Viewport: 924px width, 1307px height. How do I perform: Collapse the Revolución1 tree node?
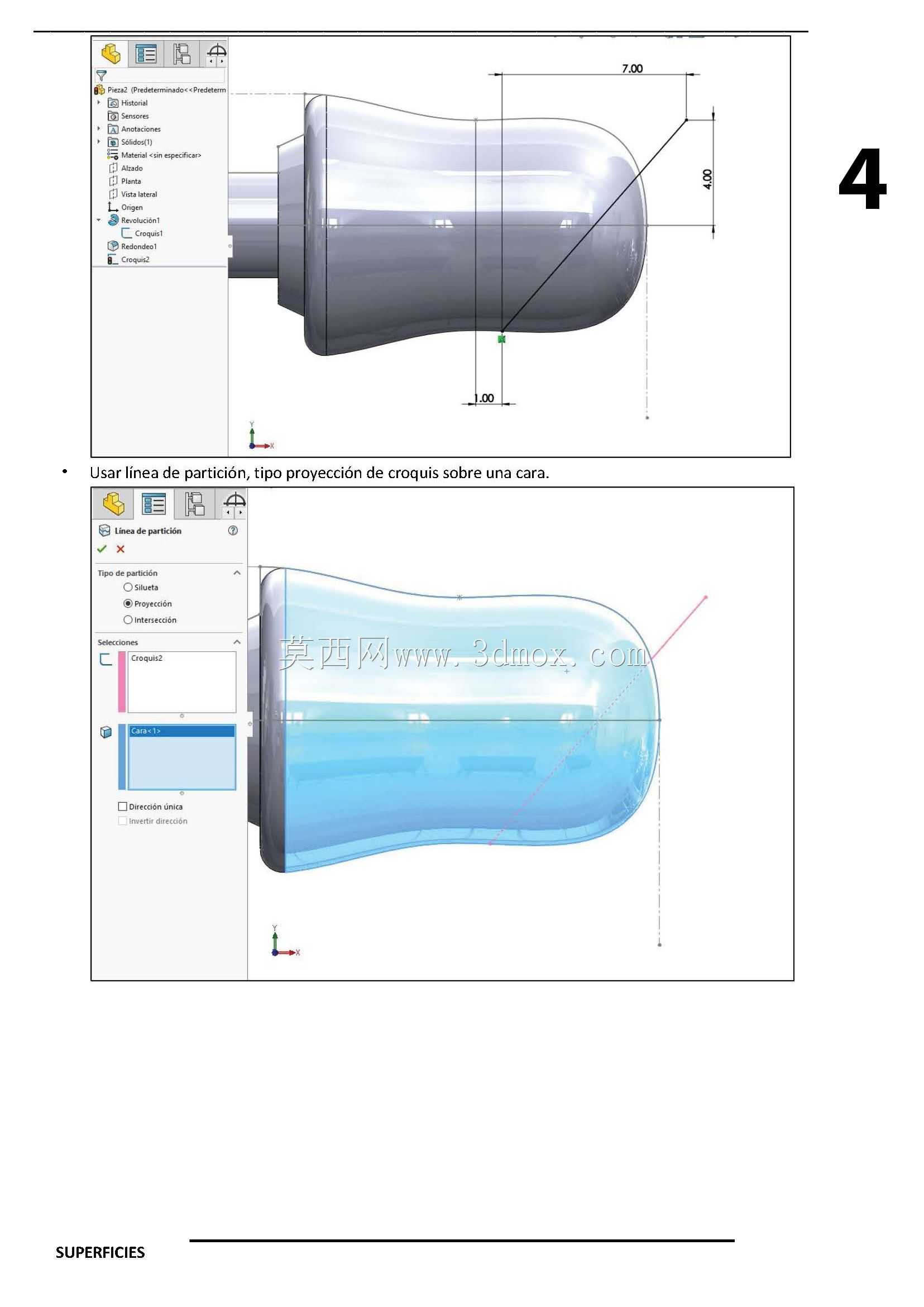click(x=99, y=220)
